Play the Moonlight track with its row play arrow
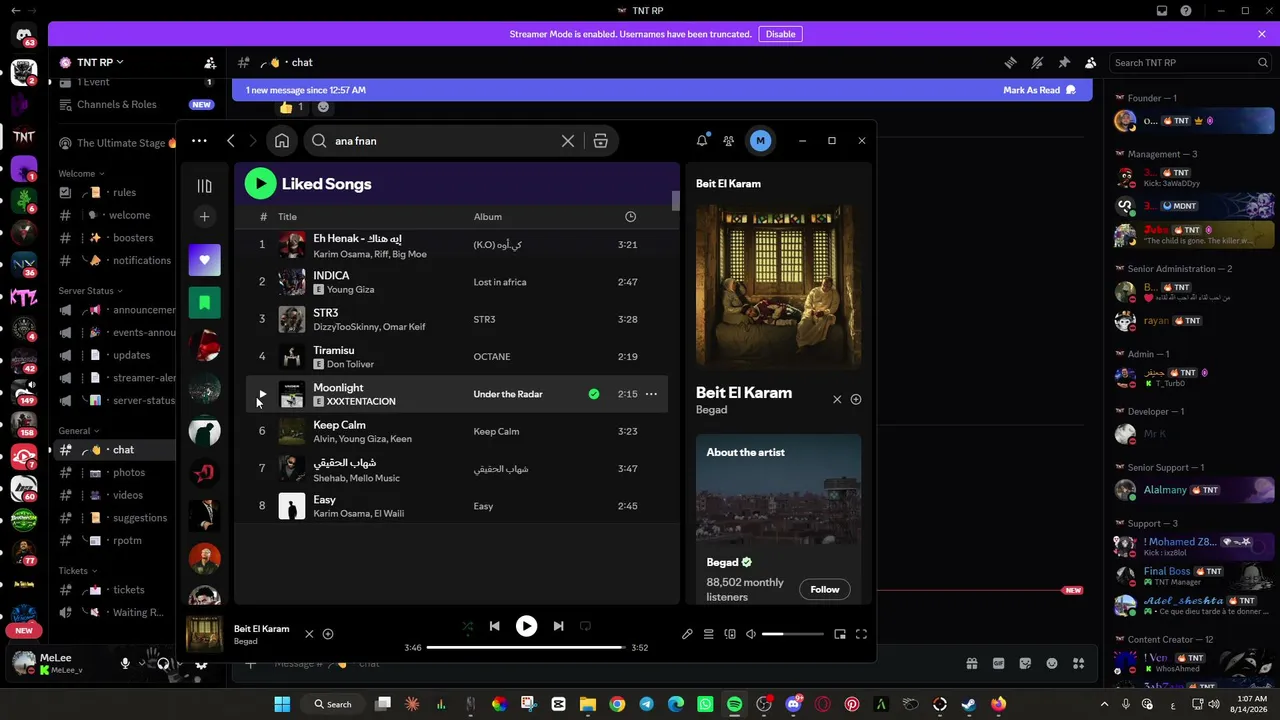This screenshot has height=720, width=1280. point(262,394)
